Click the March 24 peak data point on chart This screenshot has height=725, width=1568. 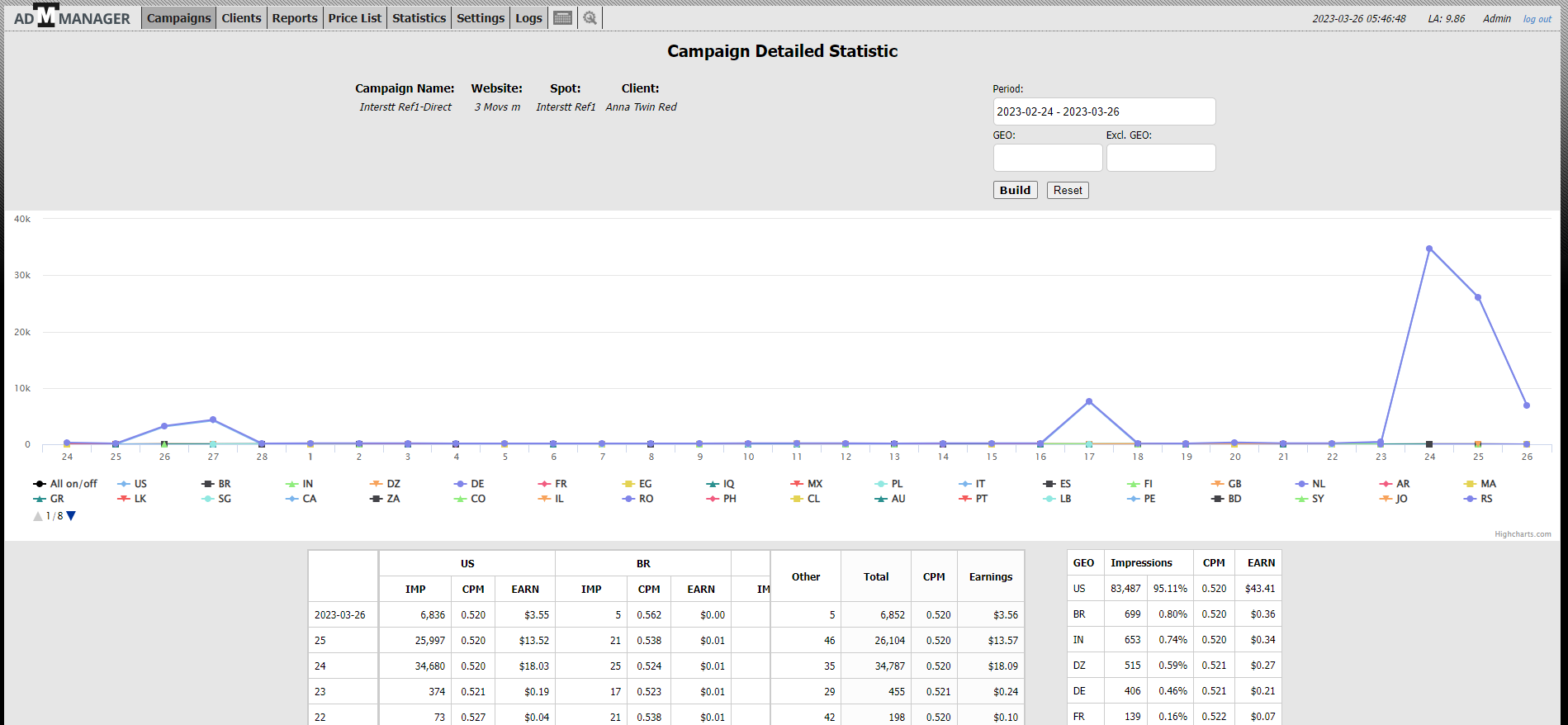point(1429,249)
